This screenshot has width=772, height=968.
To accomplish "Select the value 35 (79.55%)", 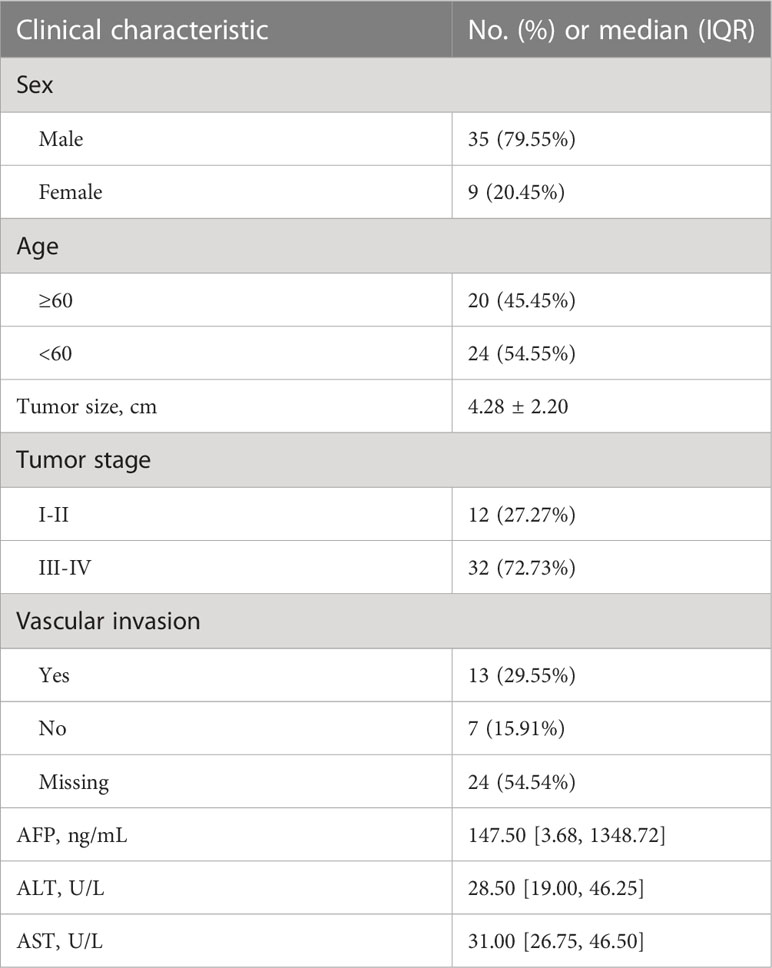I will [521, 139].
